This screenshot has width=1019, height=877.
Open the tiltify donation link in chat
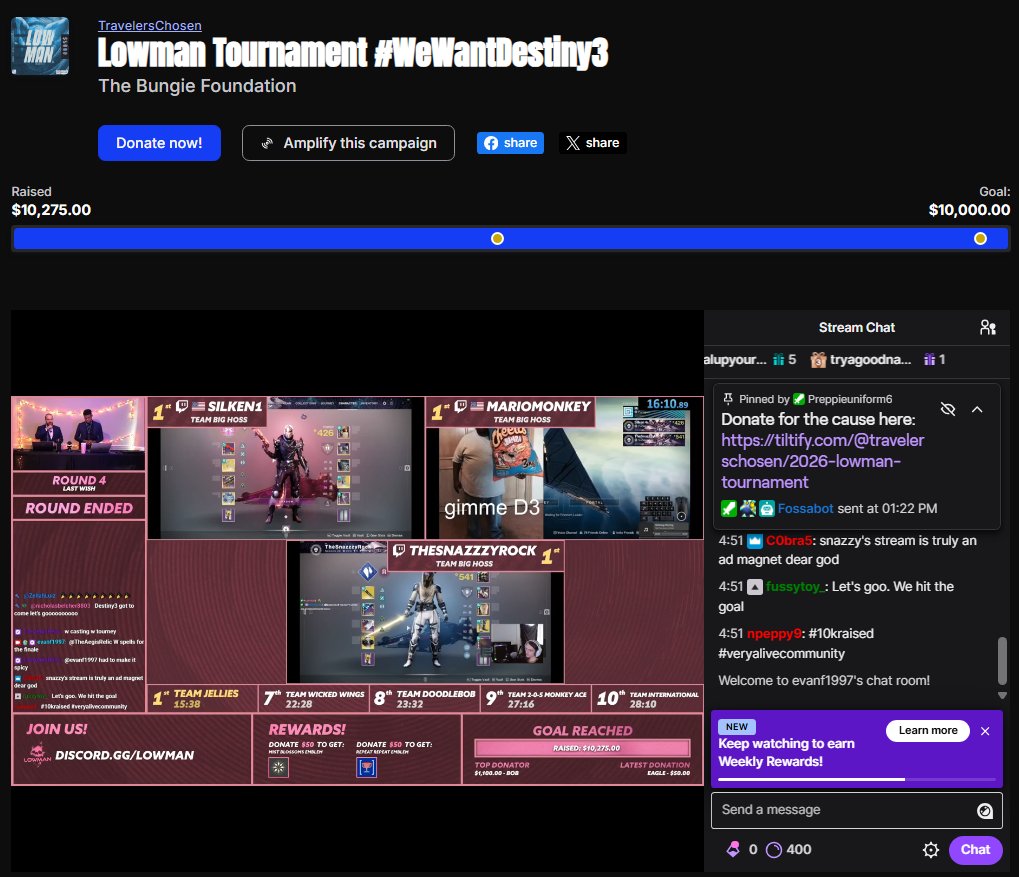(822, 461)
